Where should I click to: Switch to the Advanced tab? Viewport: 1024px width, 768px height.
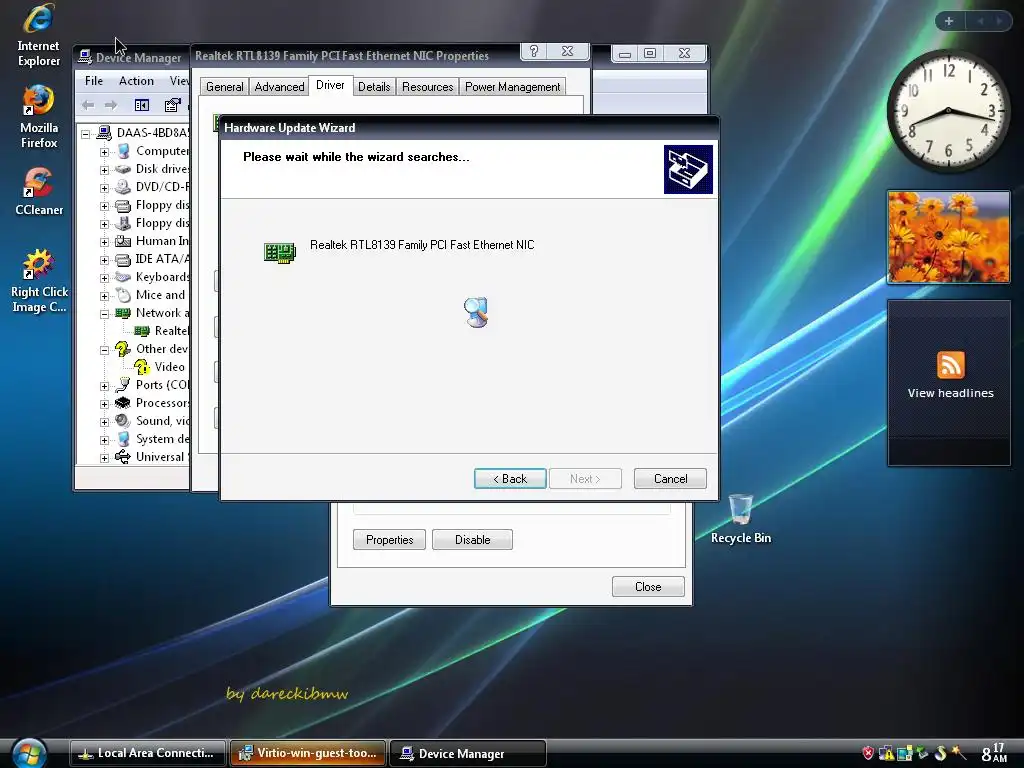[x=279, y=87]
